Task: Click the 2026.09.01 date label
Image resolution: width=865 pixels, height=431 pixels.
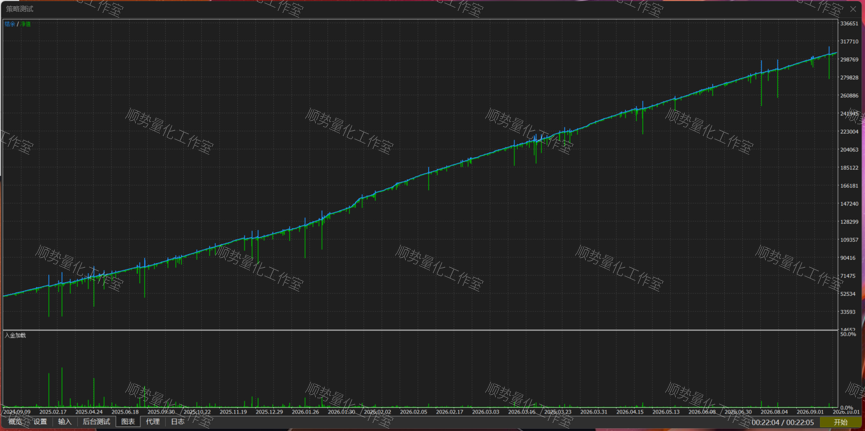Action: 809,412
